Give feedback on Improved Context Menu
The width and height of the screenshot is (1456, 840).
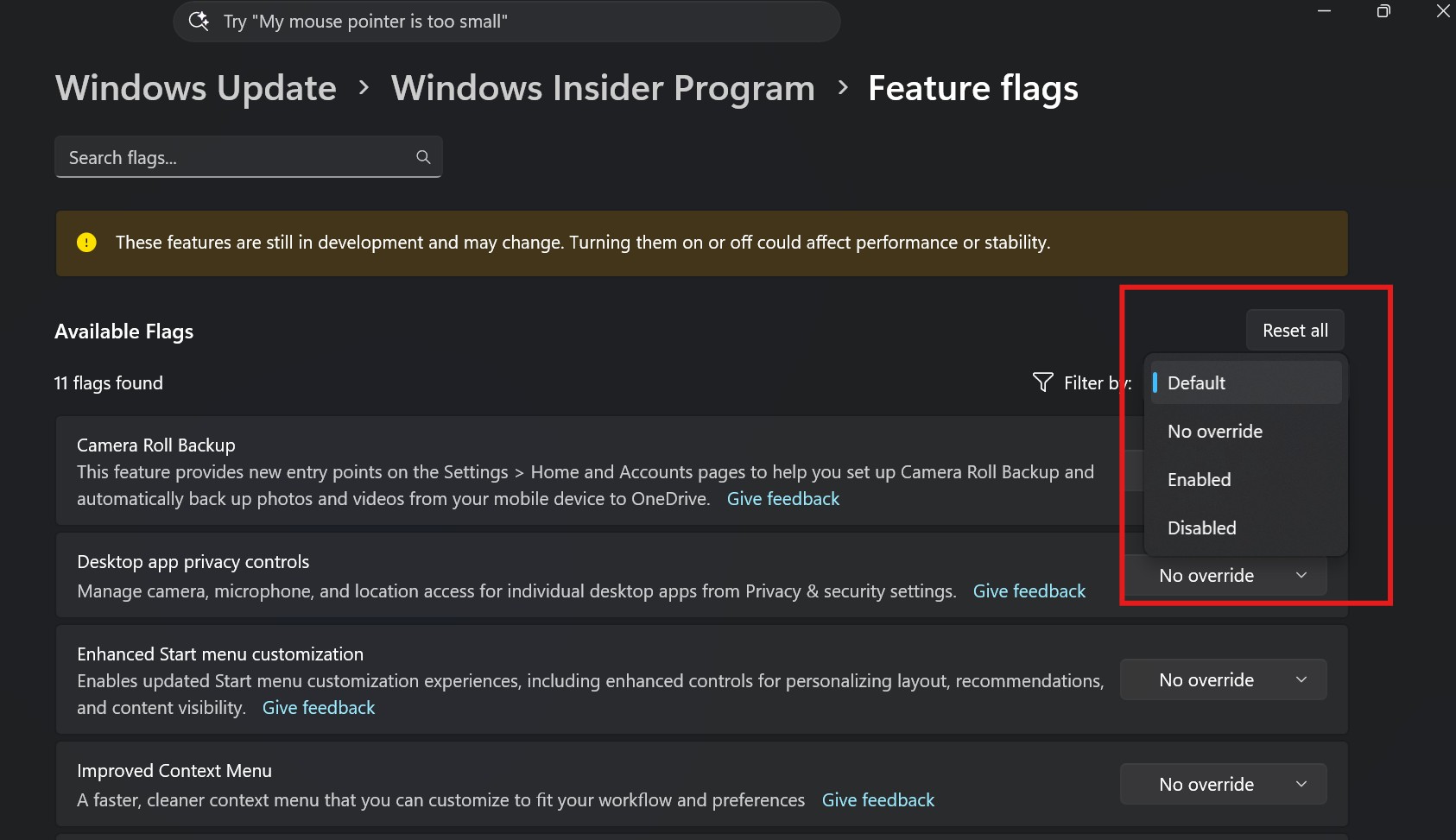878,800
